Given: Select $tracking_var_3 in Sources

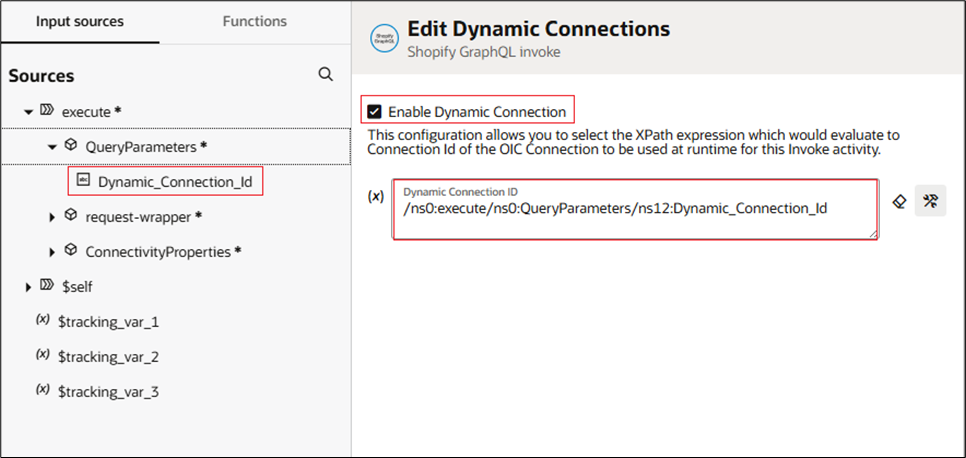Looking at the screenshot, I should tap(108, 392).
